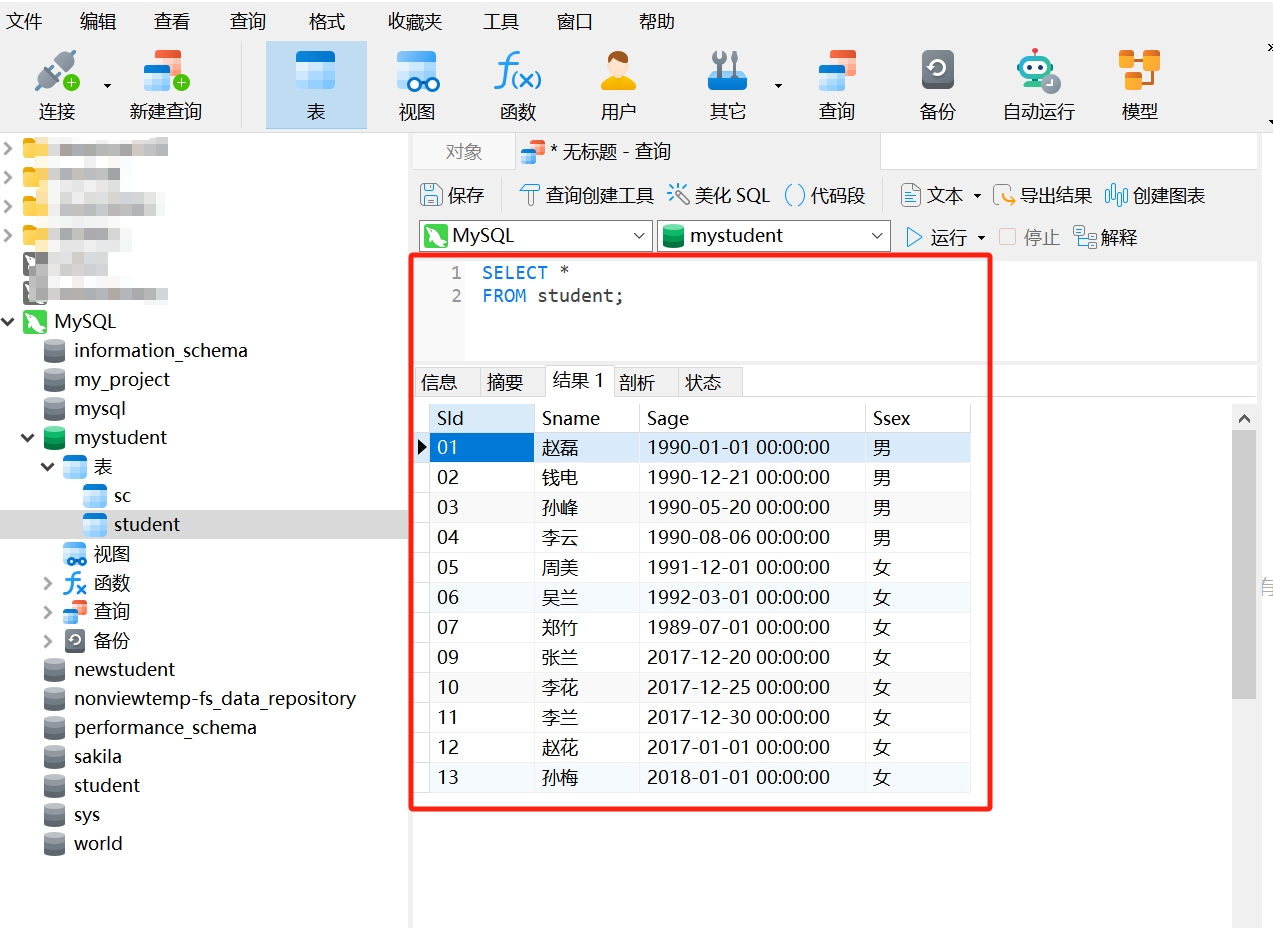Select the 视图 (Views) toolbar icon
This screenshot has height=928, width=1273.
coord(416,84)
